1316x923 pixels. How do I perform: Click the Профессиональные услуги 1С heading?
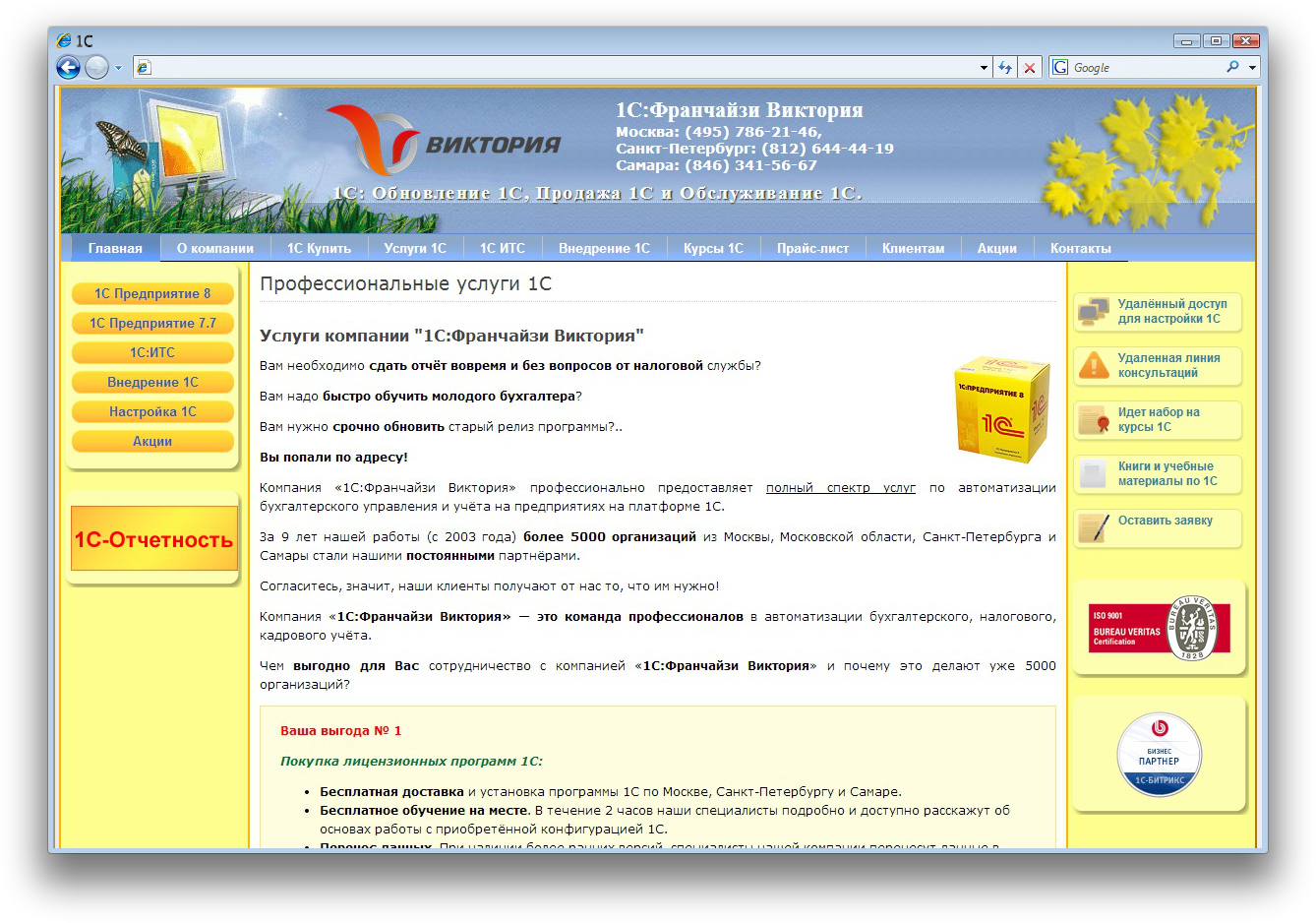click(405, 283)
